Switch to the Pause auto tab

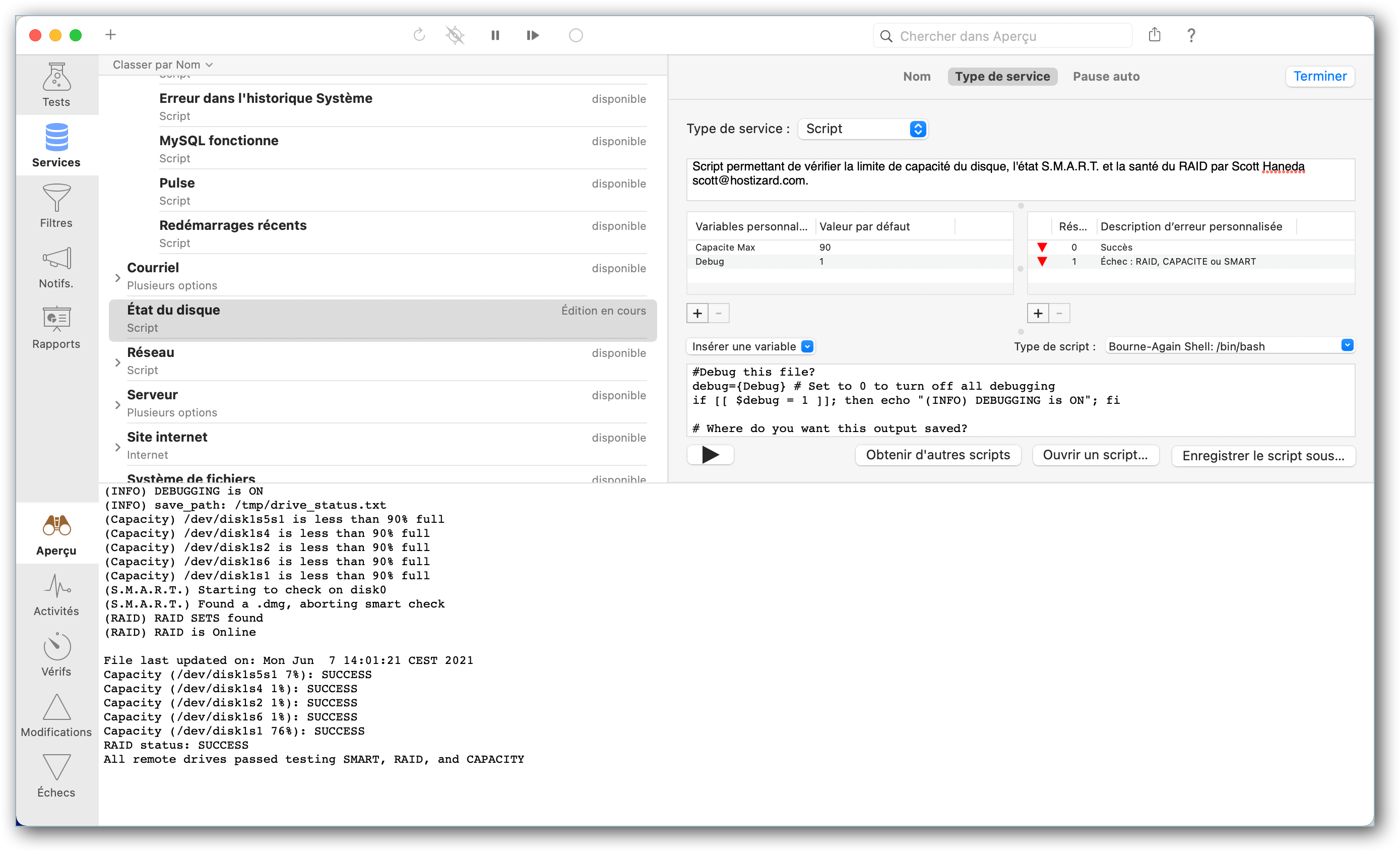point(1106,76)
